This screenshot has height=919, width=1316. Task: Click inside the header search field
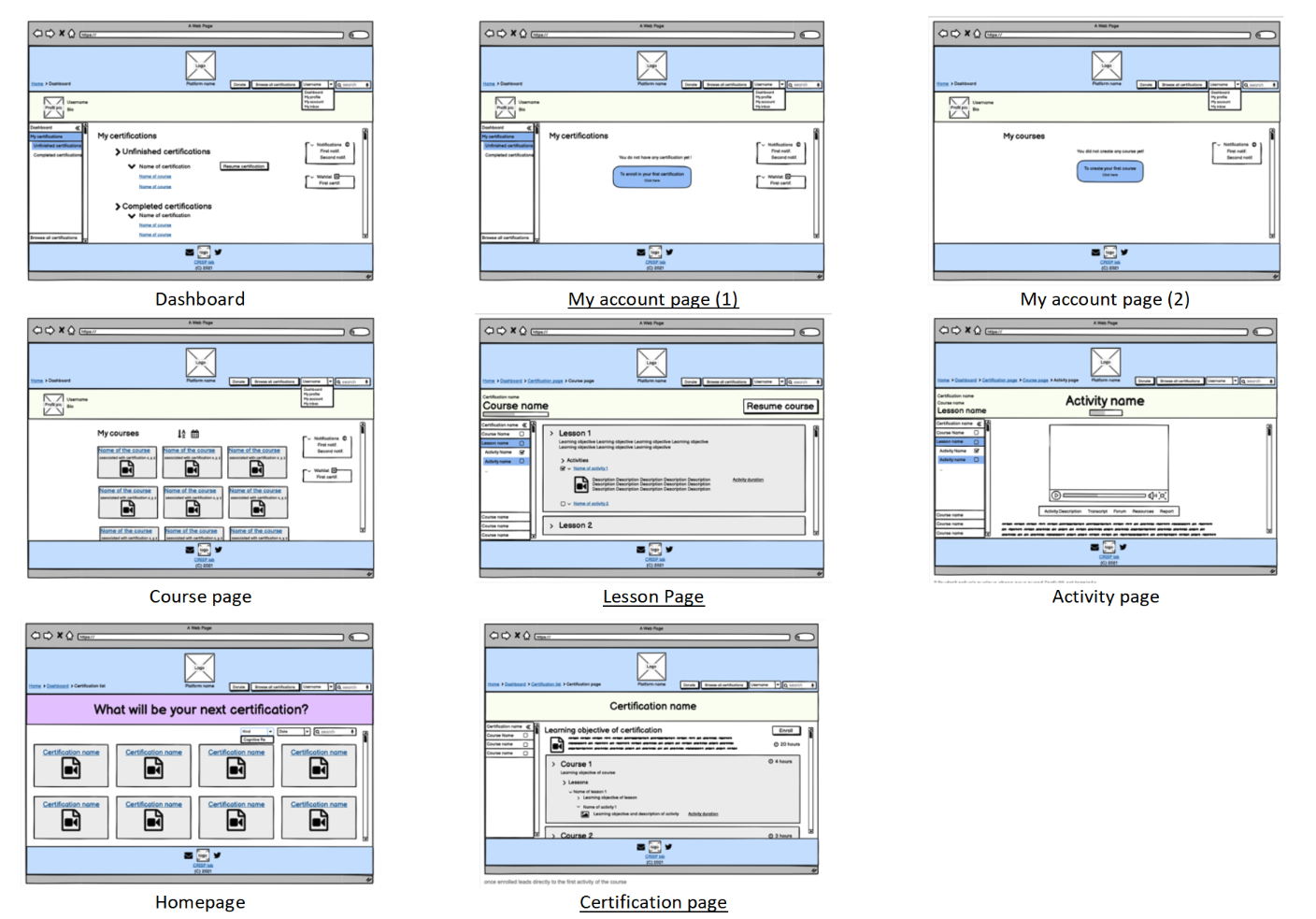[x=353, y=85]
